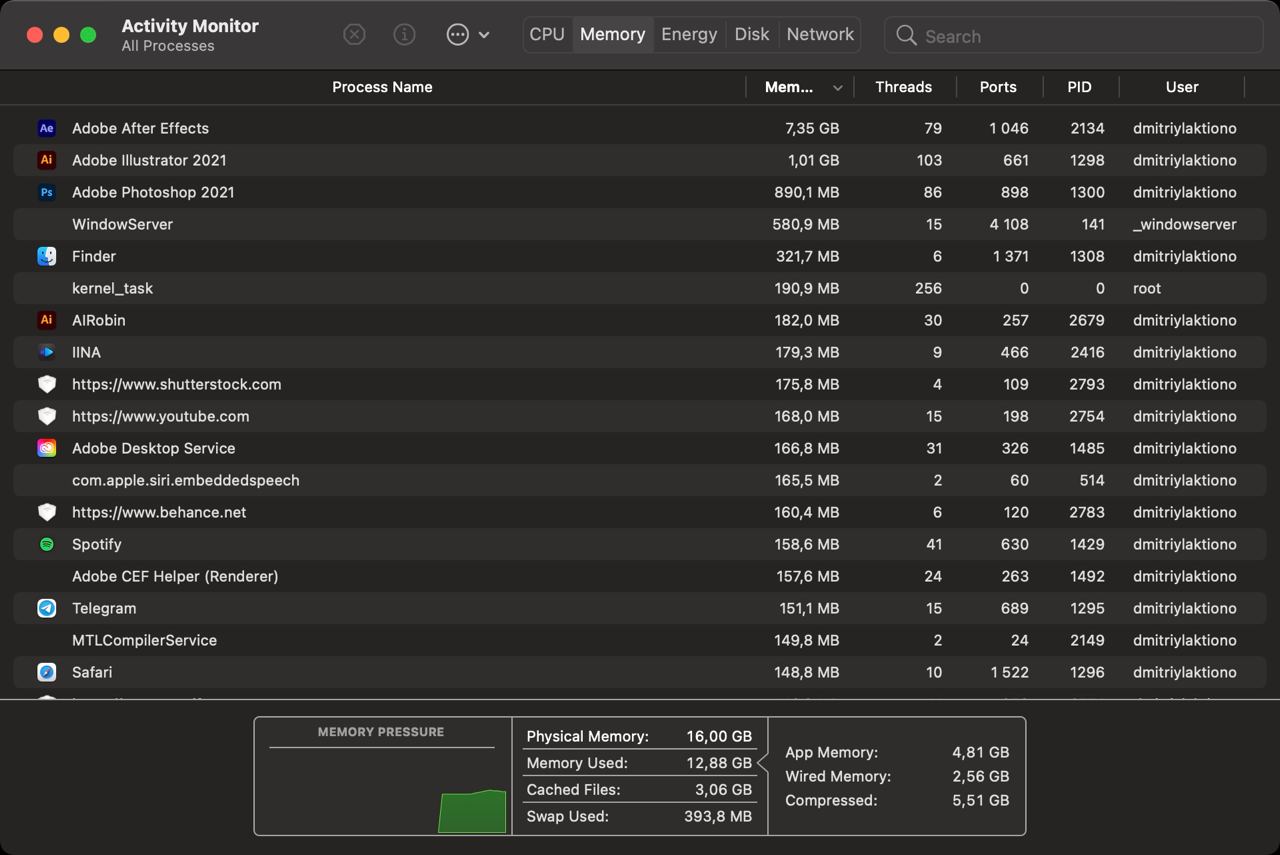The height and width of the screenshot is (855, 1280).
Task: Click the process info toolbar icon
Action: click(x=404, y=34)
